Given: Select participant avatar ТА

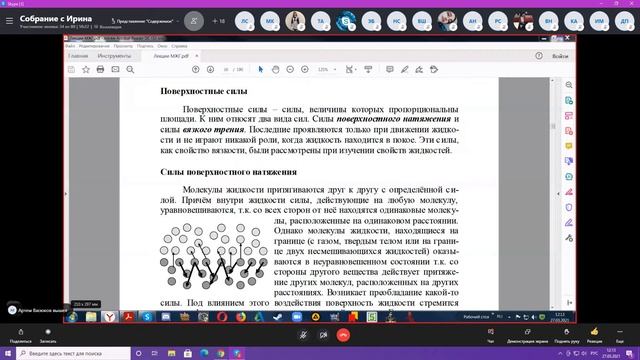Looking at the screenshot, I should pos(320,21).
